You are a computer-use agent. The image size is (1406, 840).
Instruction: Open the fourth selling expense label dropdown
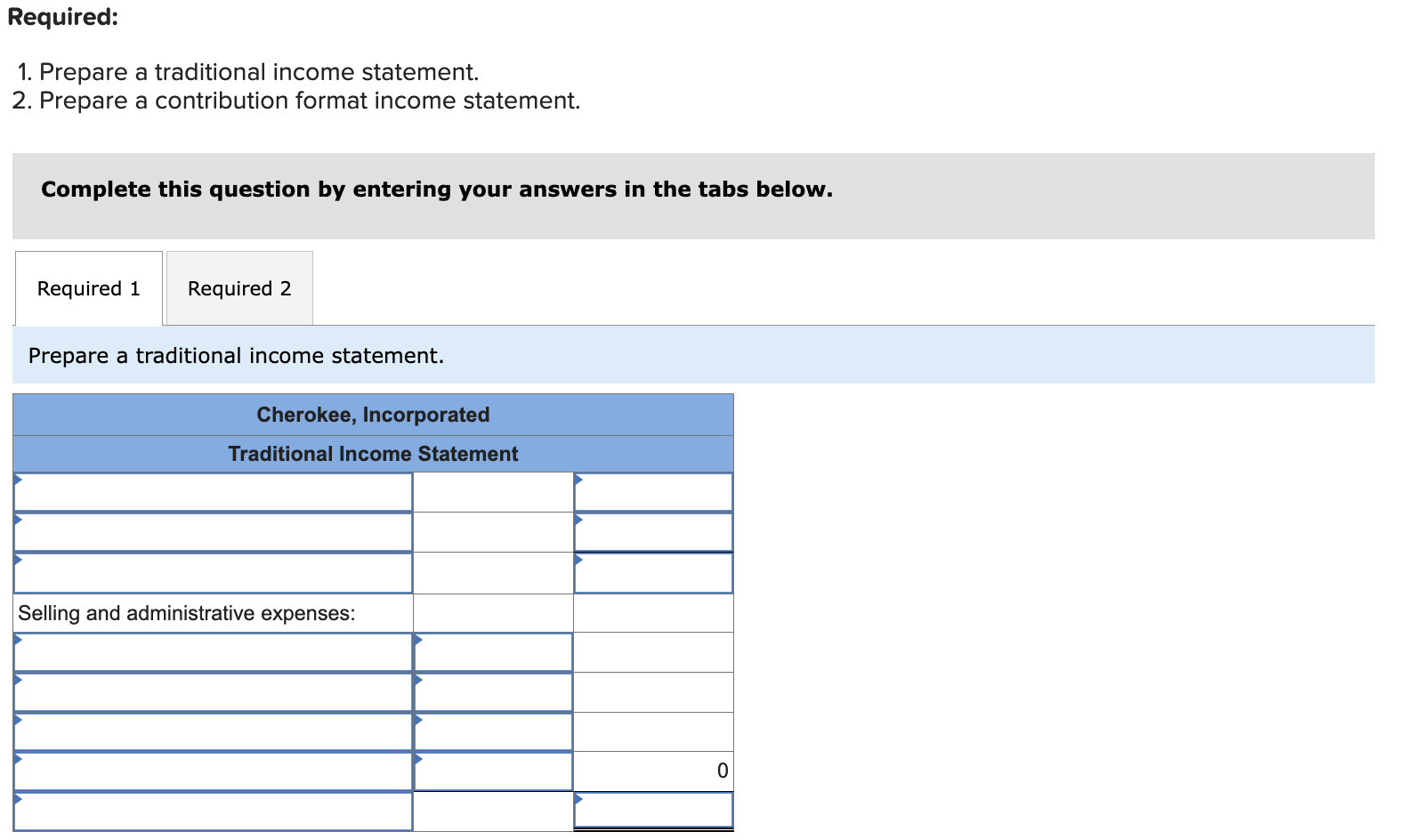pyautogui.click(x=212, y=771)
